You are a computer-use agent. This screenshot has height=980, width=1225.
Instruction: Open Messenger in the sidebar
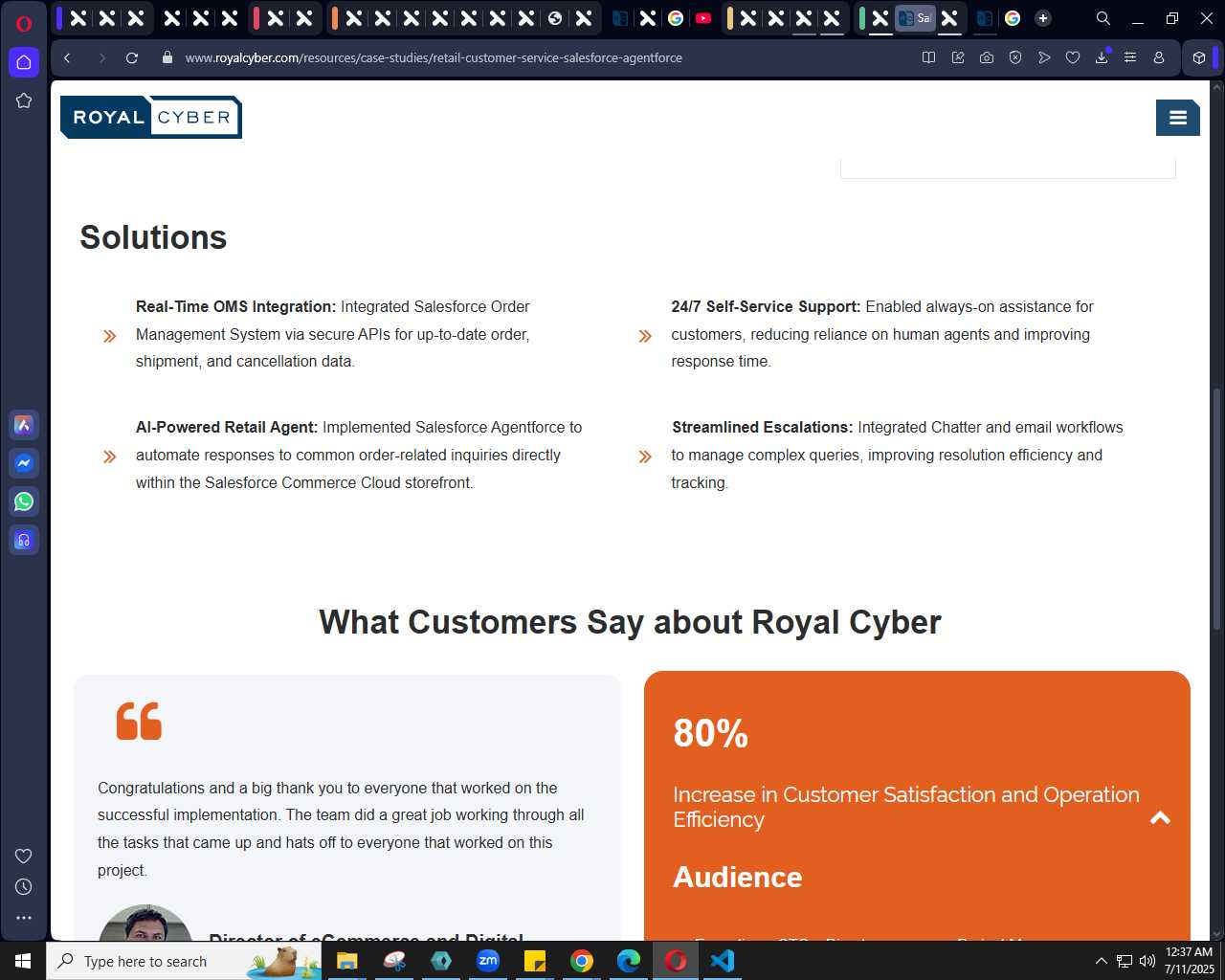(24, 463)
